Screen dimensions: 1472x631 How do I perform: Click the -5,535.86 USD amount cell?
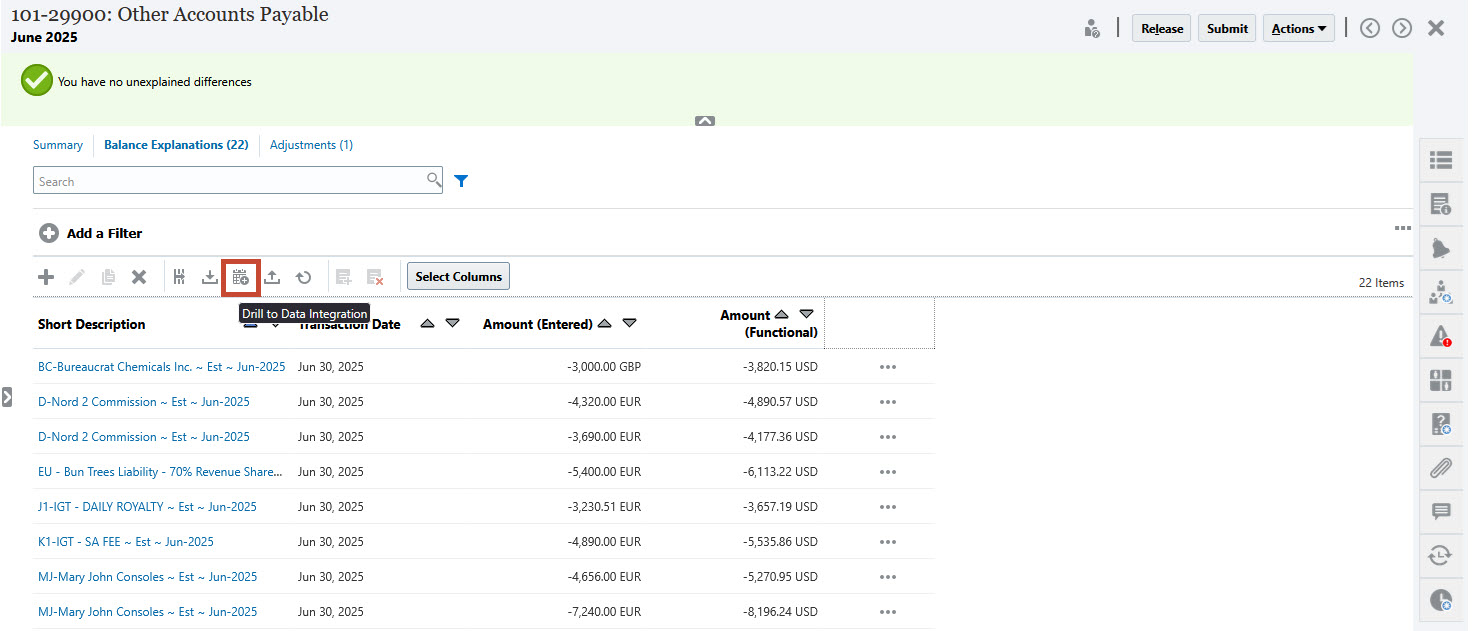[780, 542]
